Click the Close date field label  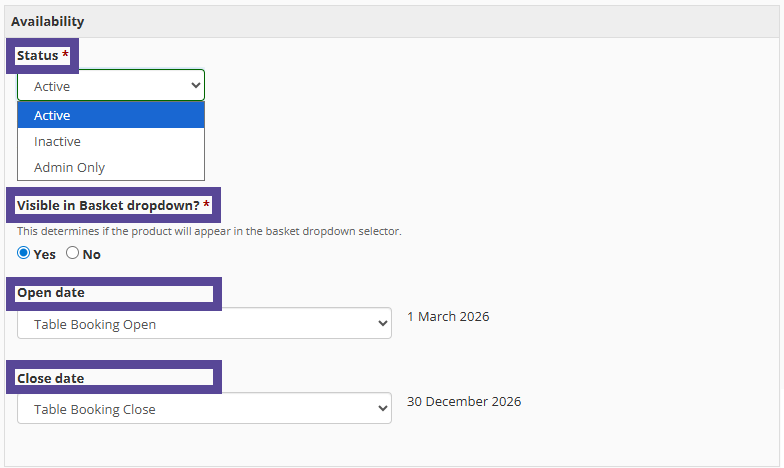click(51, 378)
